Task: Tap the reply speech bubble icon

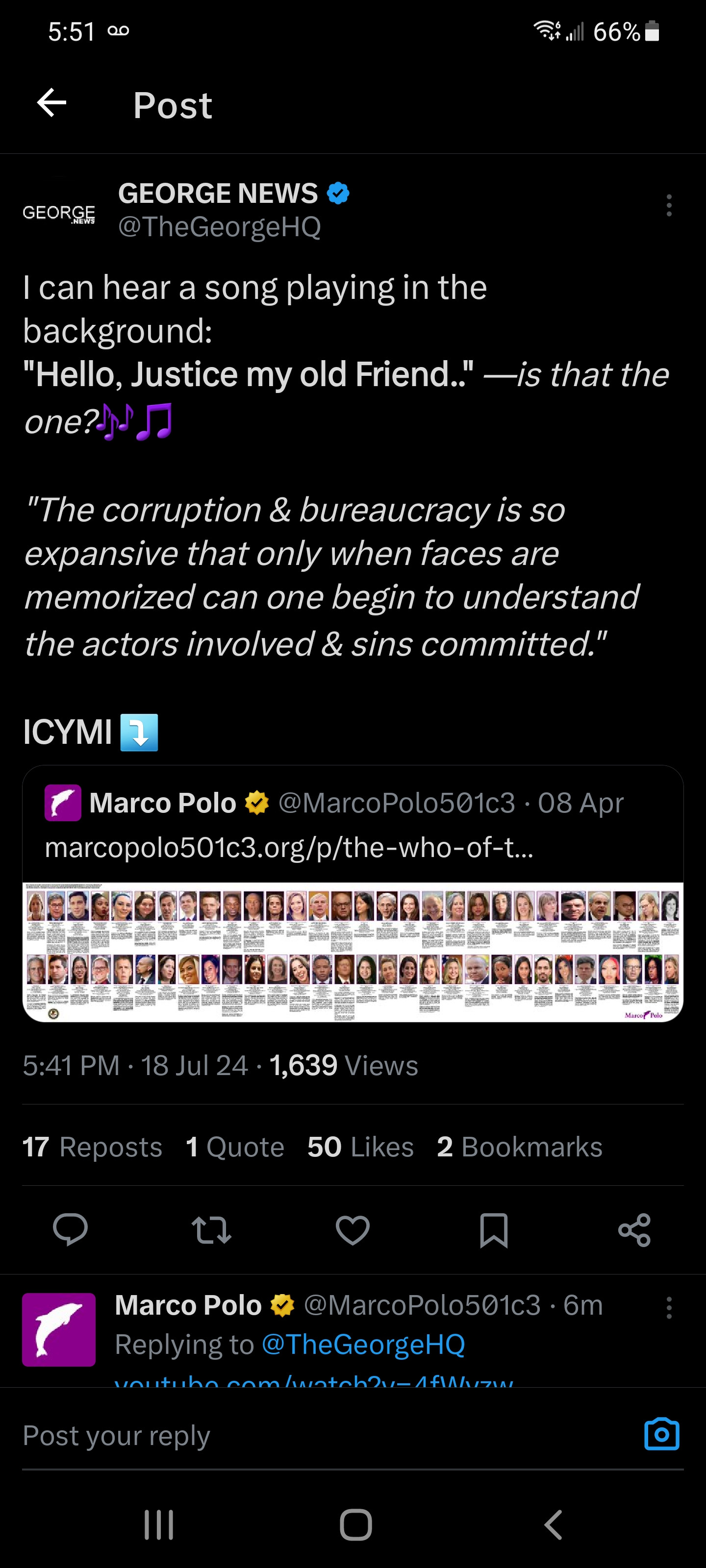Action: (70, 1229)
